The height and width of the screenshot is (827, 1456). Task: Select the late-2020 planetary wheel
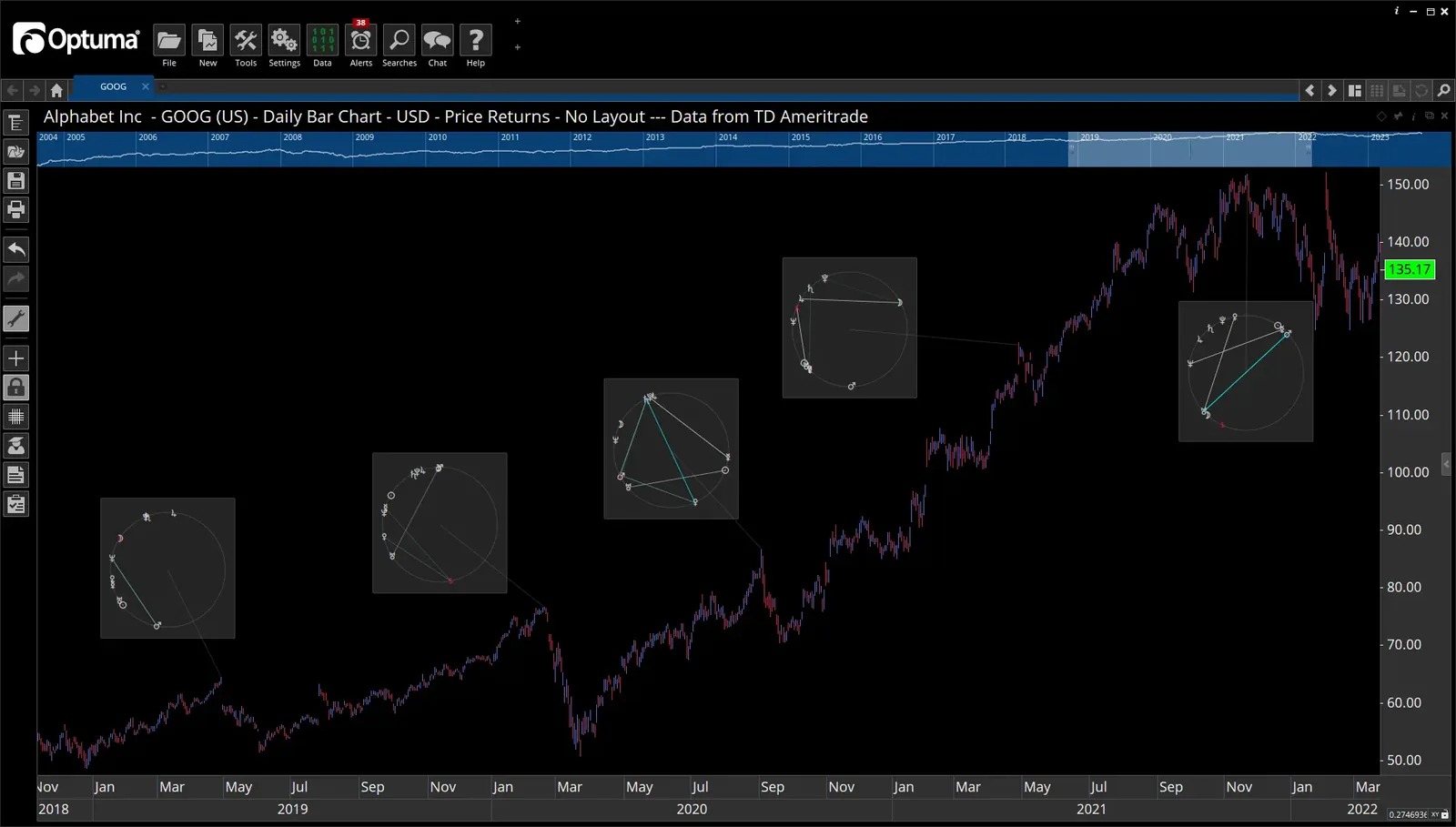pos(849,328)
